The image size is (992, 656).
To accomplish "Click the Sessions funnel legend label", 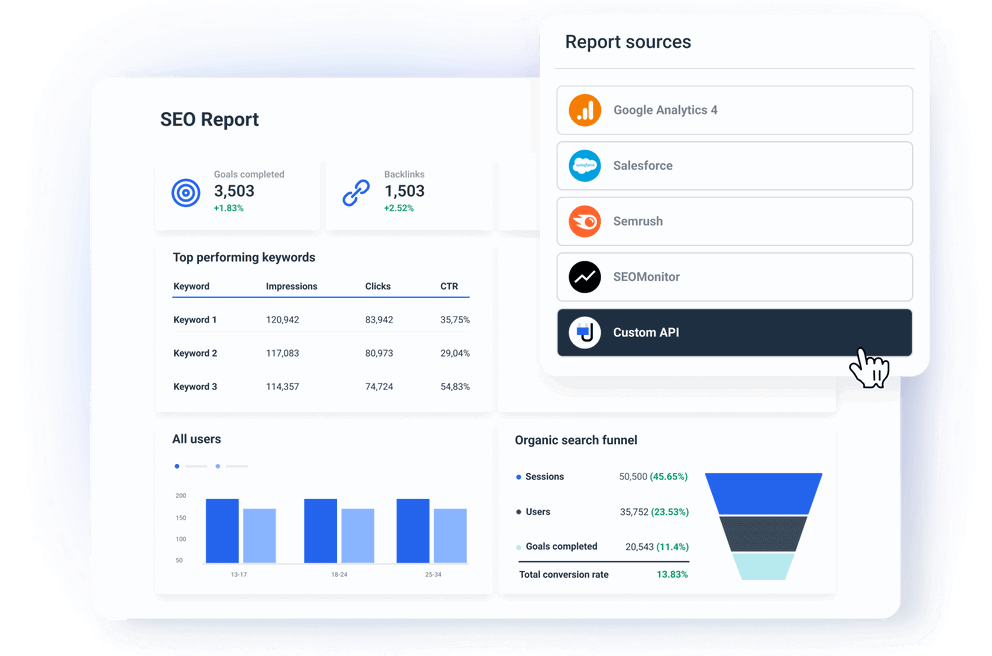I will [x=544, y=477].
